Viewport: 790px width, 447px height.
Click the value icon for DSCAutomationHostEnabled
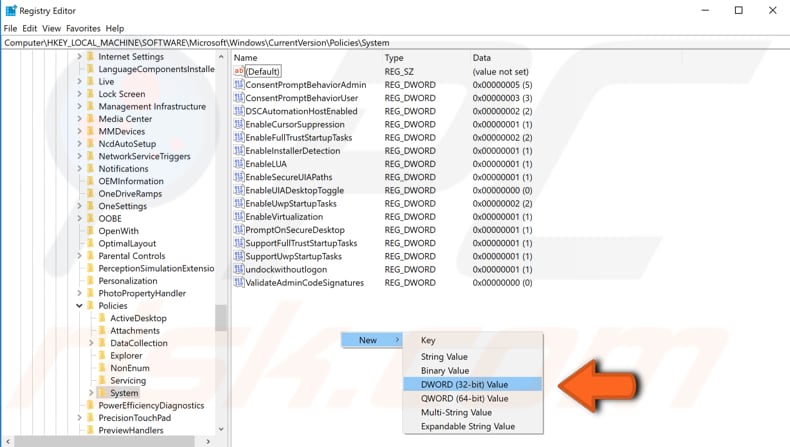point(239,111)
